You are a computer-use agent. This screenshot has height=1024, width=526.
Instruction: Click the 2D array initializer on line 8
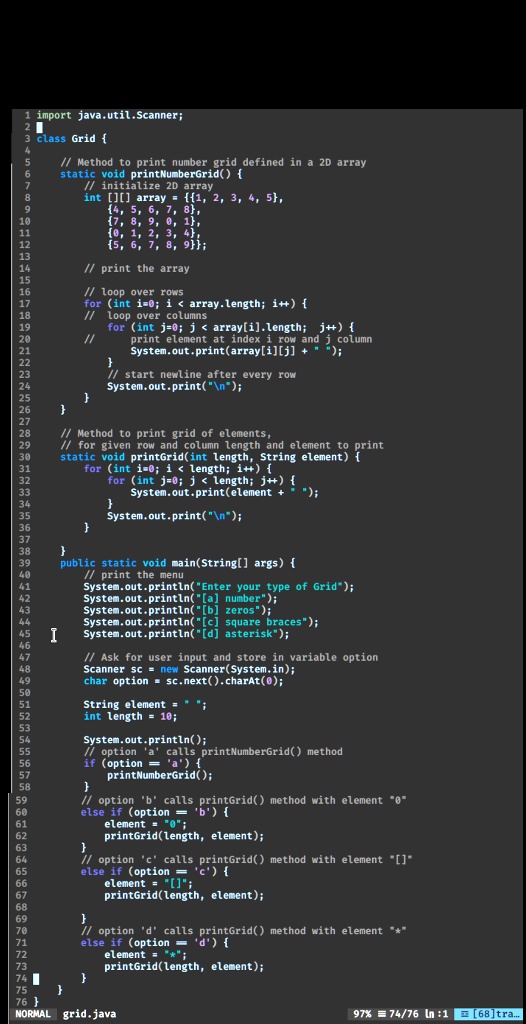tap(184, 198)
